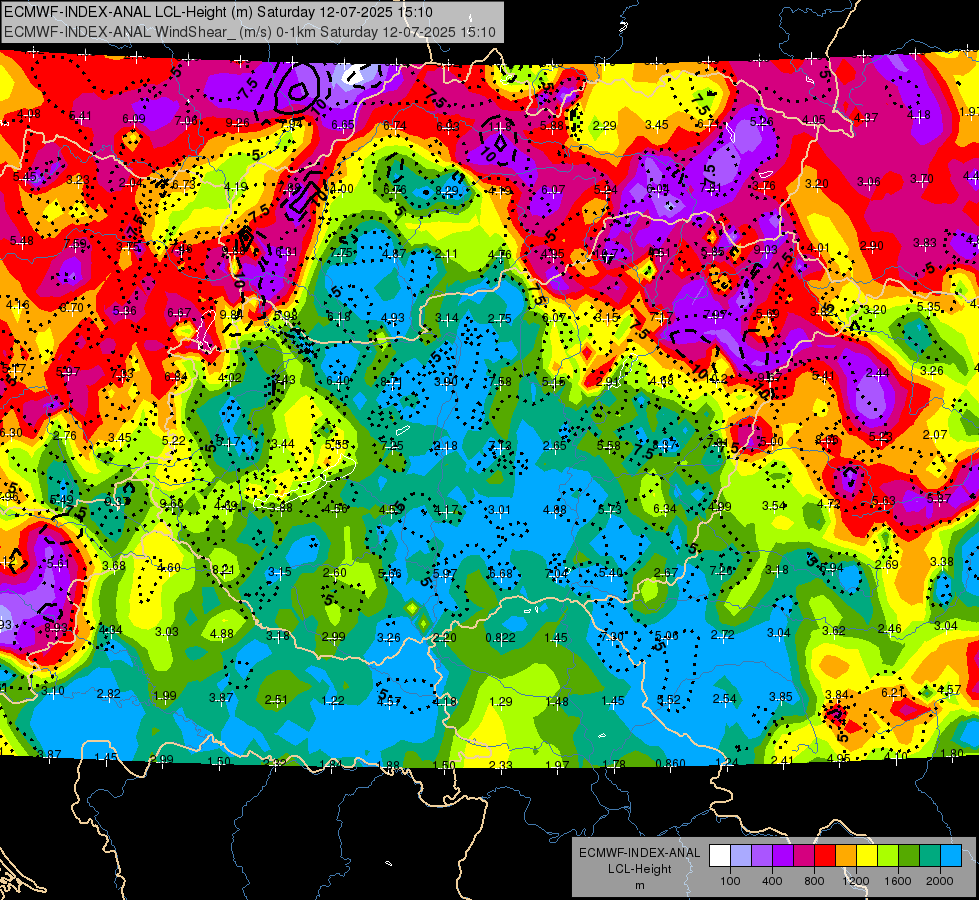The height and width of the screenshot is (900, 979).
Task: Click the map value 10.7
Action: (x=607, y=254)
